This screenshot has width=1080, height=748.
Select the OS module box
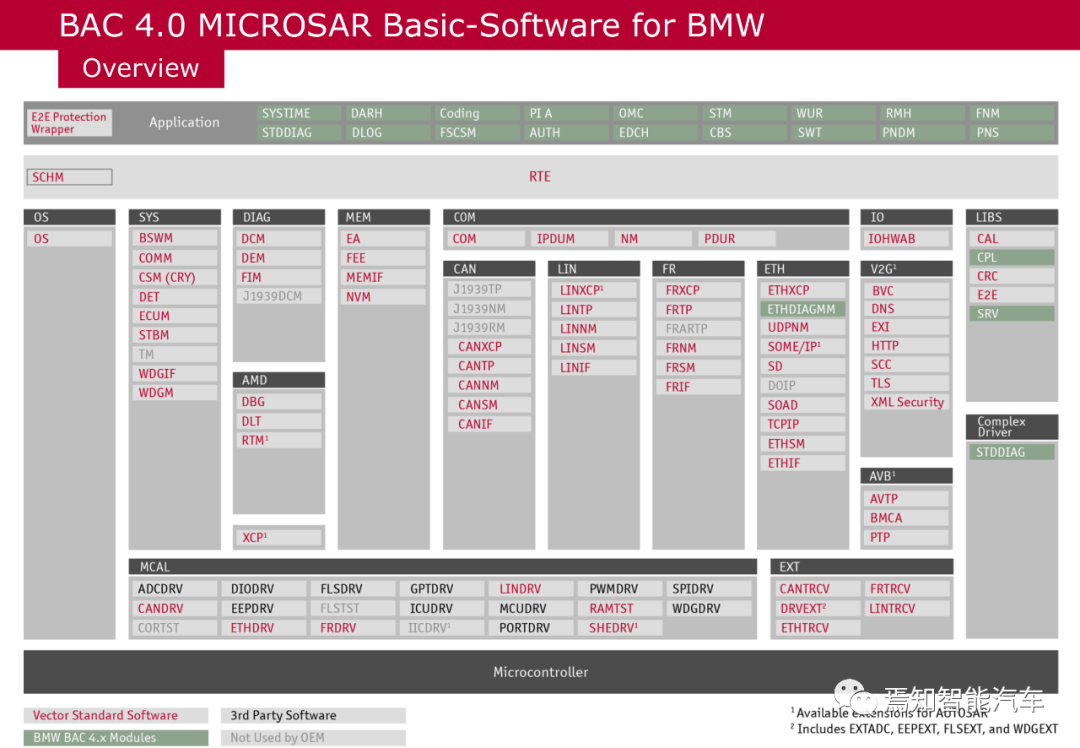tap(70, 238)
